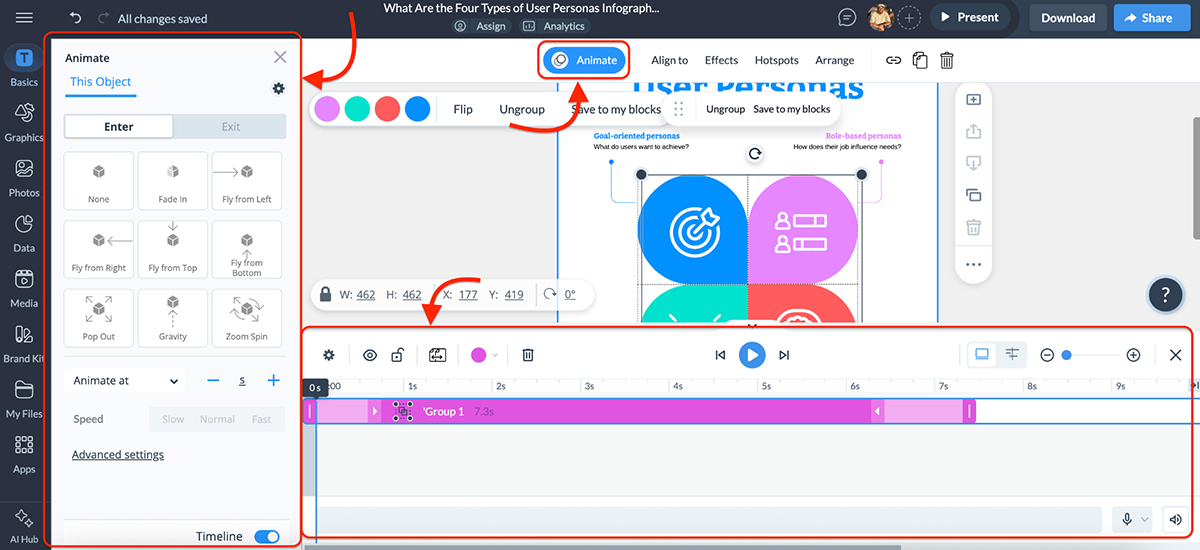
Task: Undo the last change
Action: (x=75, y=18)
